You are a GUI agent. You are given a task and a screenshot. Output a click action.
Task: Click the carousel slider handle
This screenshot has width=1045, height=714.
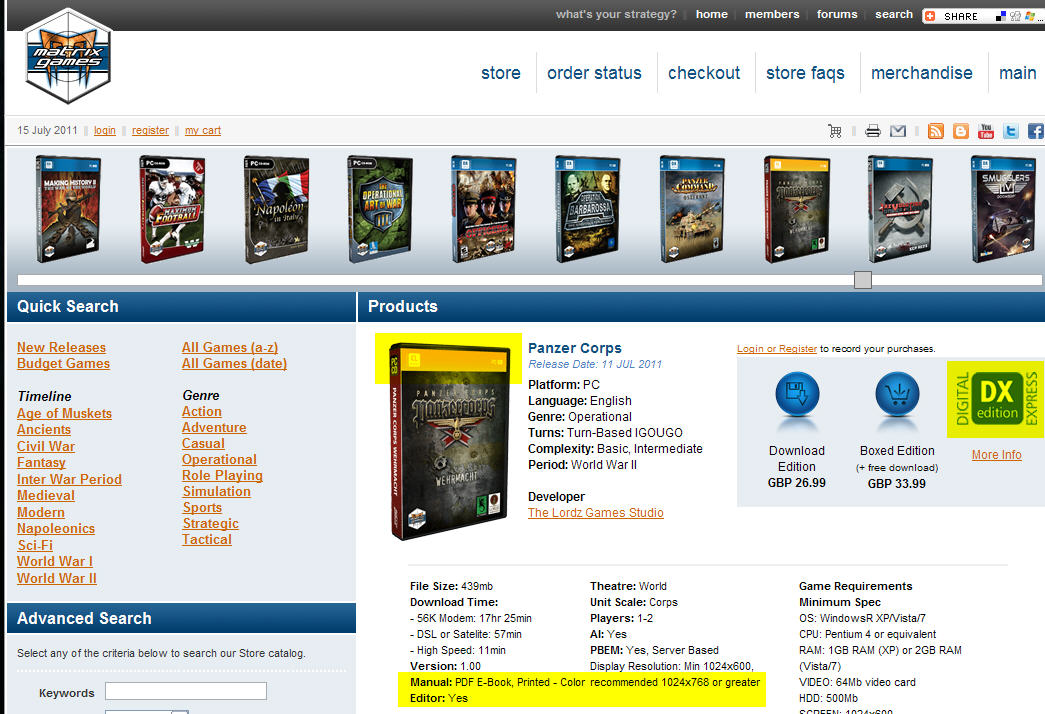pyautogui.click(x=863, y=280)
